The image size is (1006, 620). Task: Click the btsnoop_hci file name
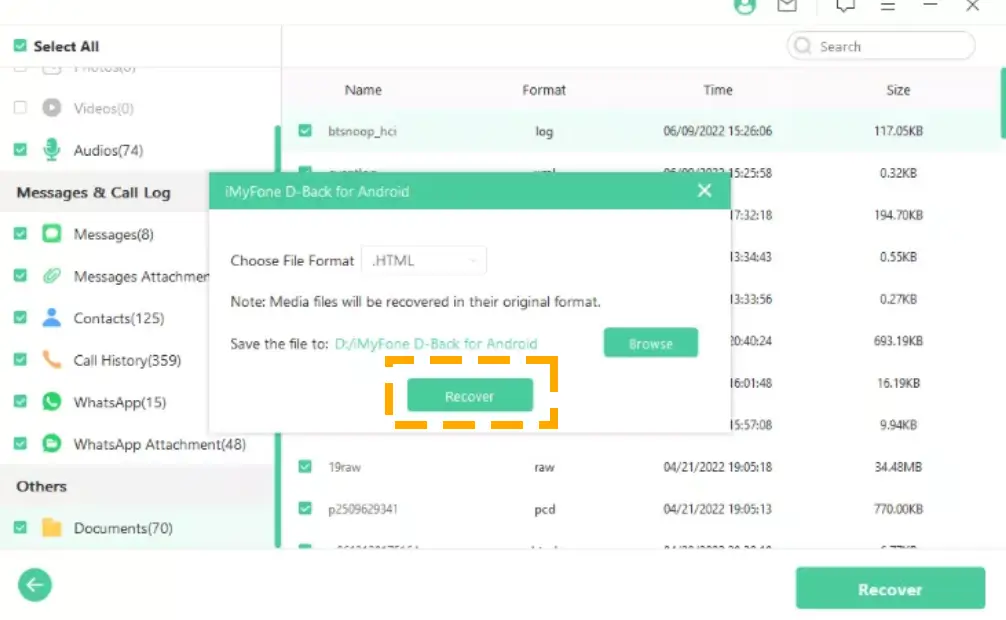coord(362,131)
